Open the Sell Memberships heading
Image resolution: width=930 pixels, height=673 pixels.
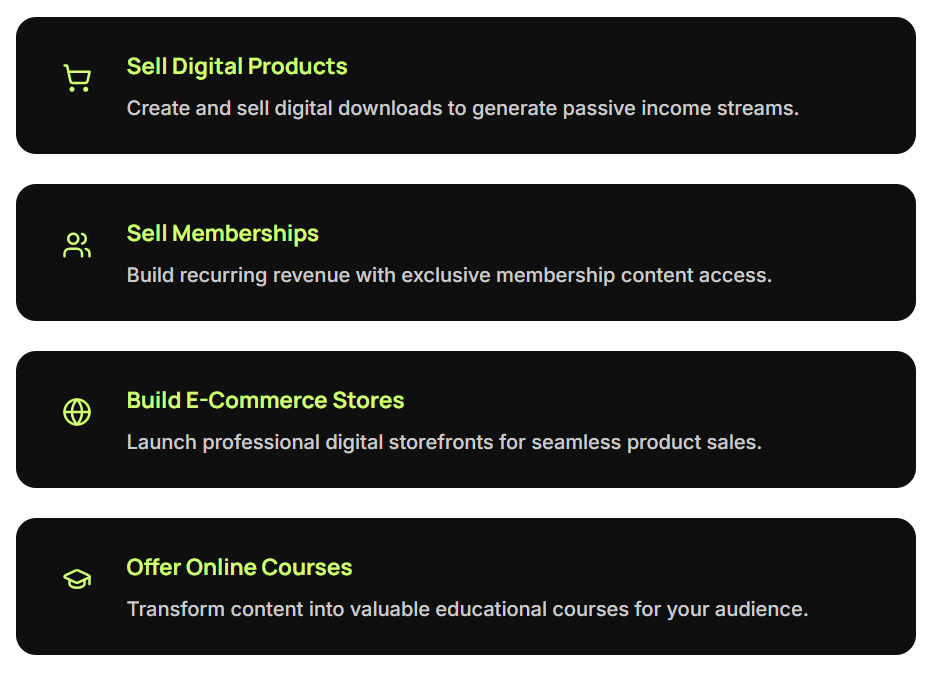pos(222,234)
